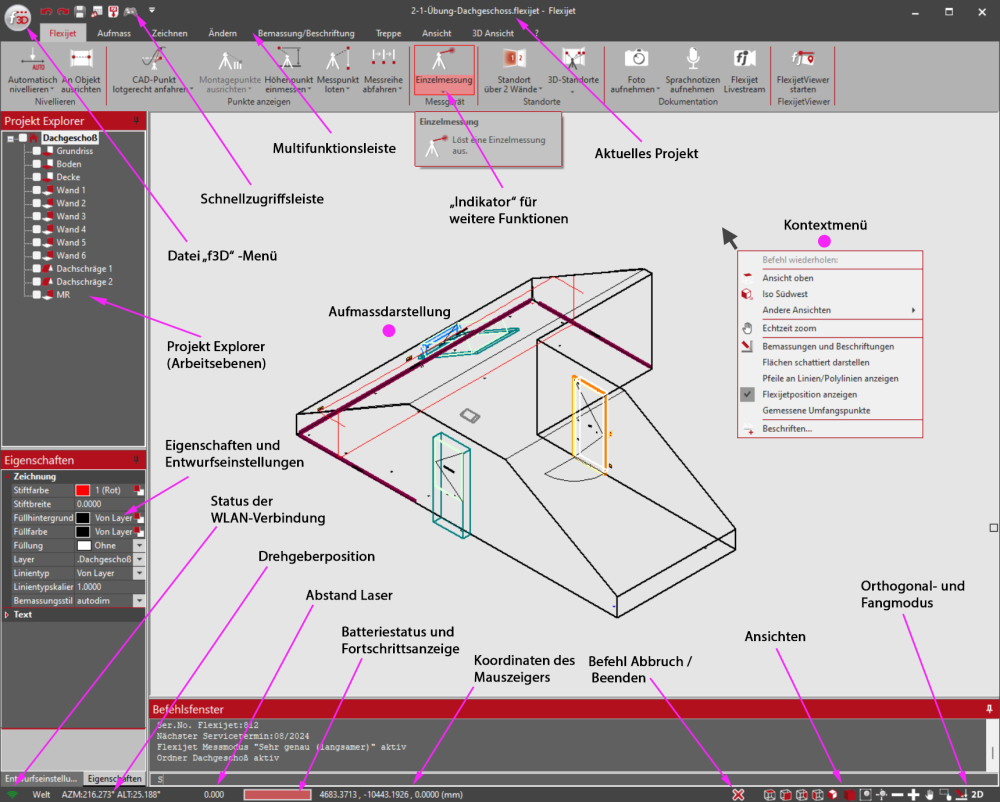The image size is (1000, 802).
Task: Pin the Befehlsfenster panel
Action: pos(989,709)
